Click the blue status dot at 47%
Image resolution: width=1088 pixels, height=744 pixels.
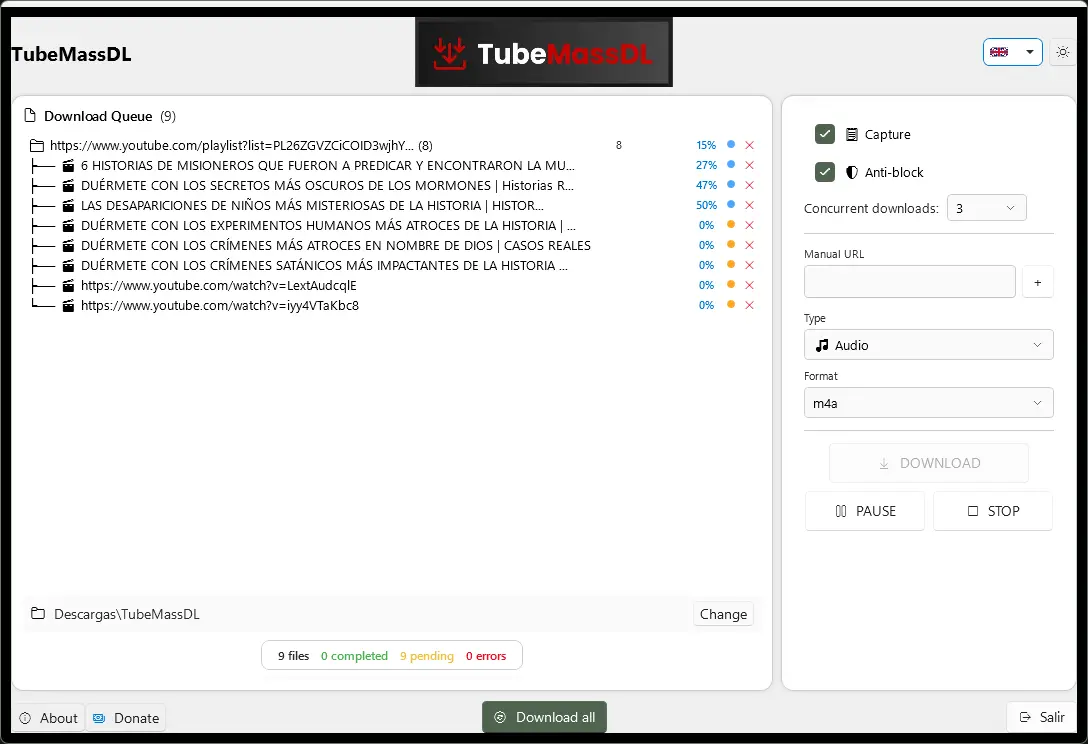pos(731,184)
